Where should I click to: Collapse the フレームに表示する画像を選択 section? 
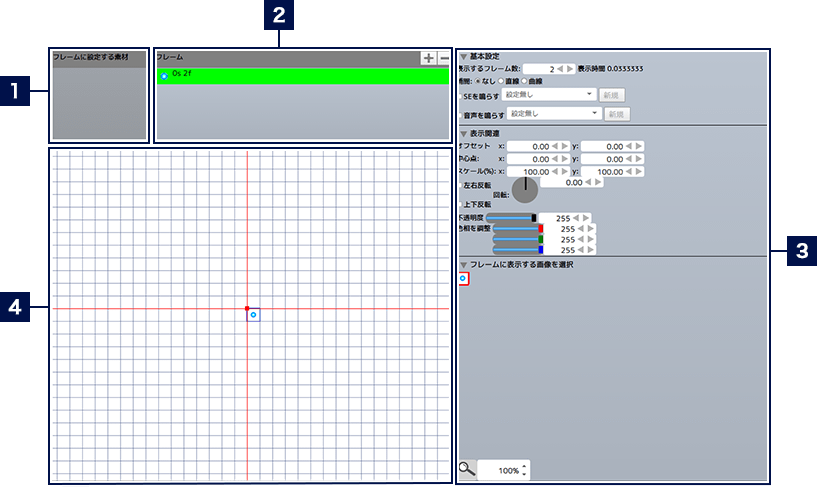[463, 264]
